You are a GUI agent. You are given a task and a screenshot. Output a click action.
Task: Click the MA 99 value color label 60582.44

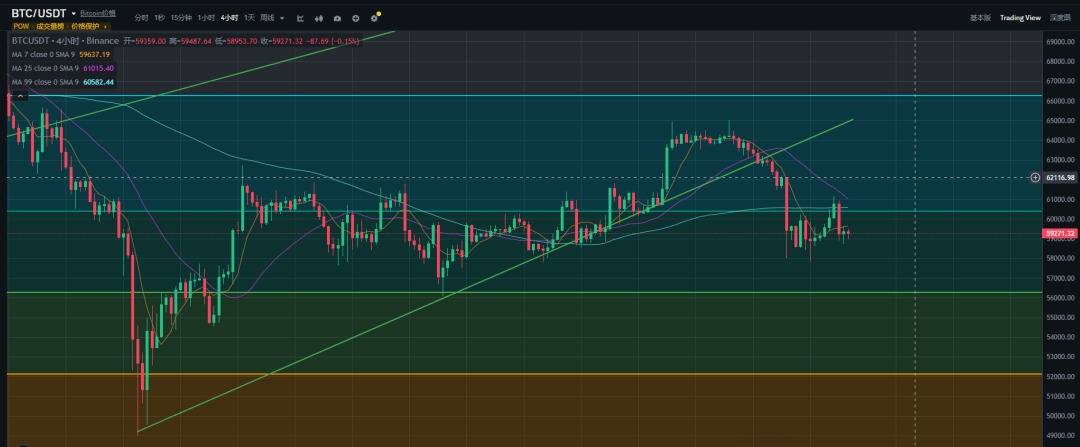[96, 82]
